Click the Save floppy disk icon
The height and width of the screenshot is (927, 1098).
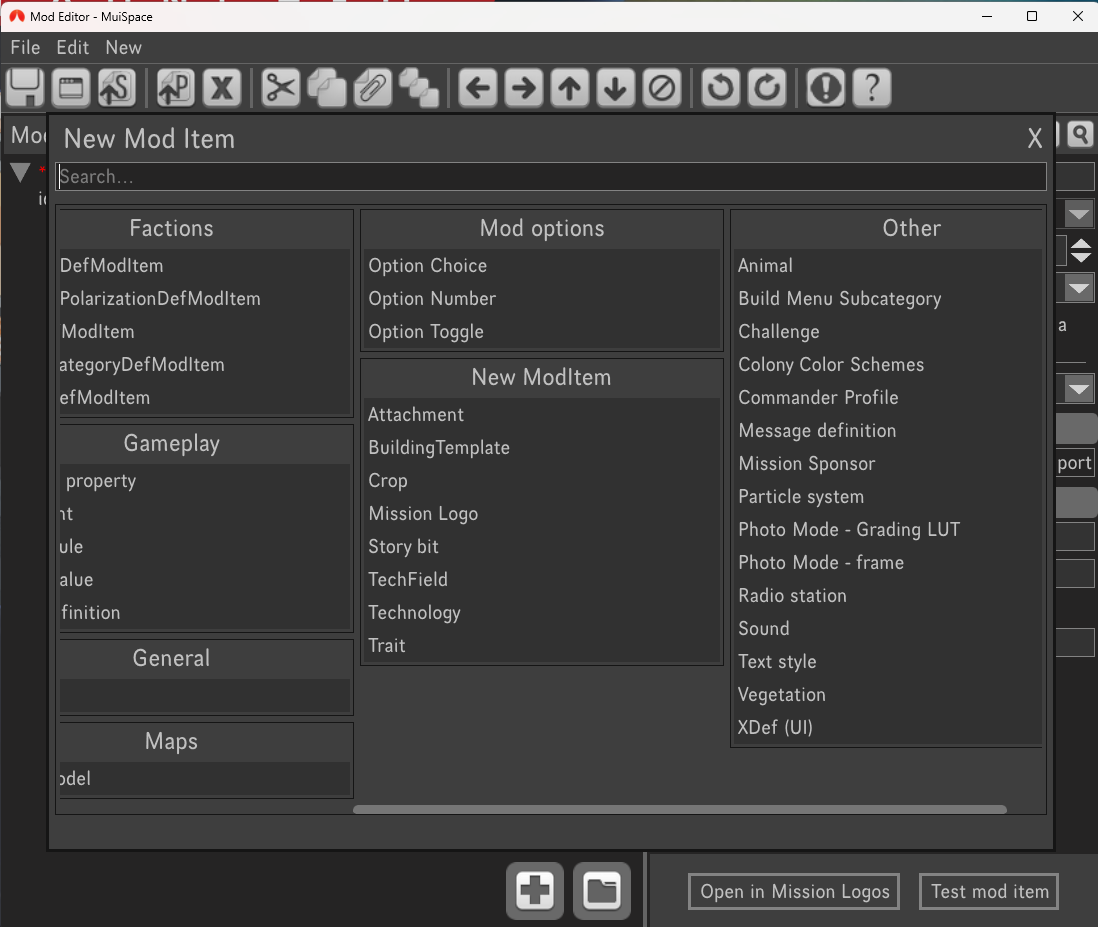pos(26,88)
